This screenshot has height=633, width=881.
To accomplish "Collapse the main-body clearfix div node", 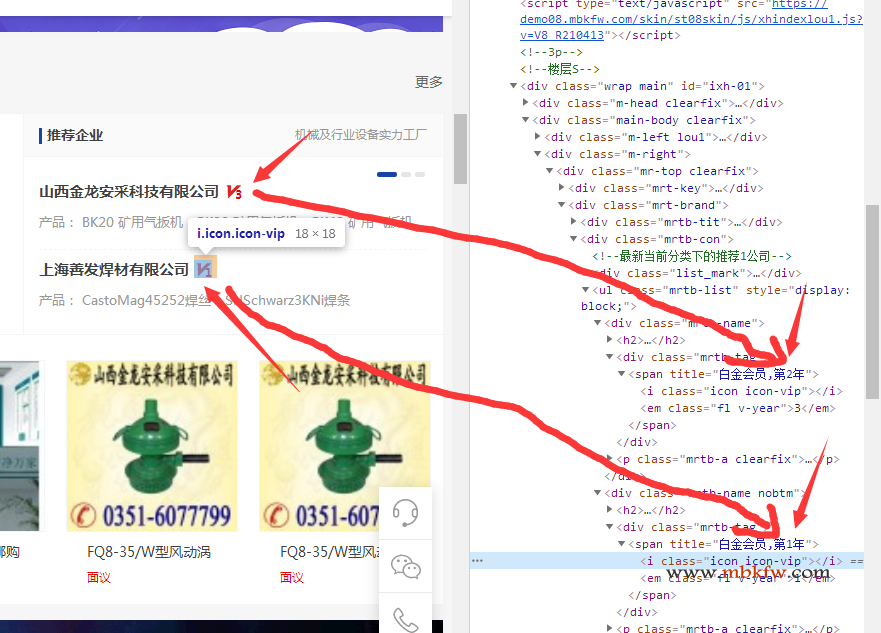I will pos(526,120).
